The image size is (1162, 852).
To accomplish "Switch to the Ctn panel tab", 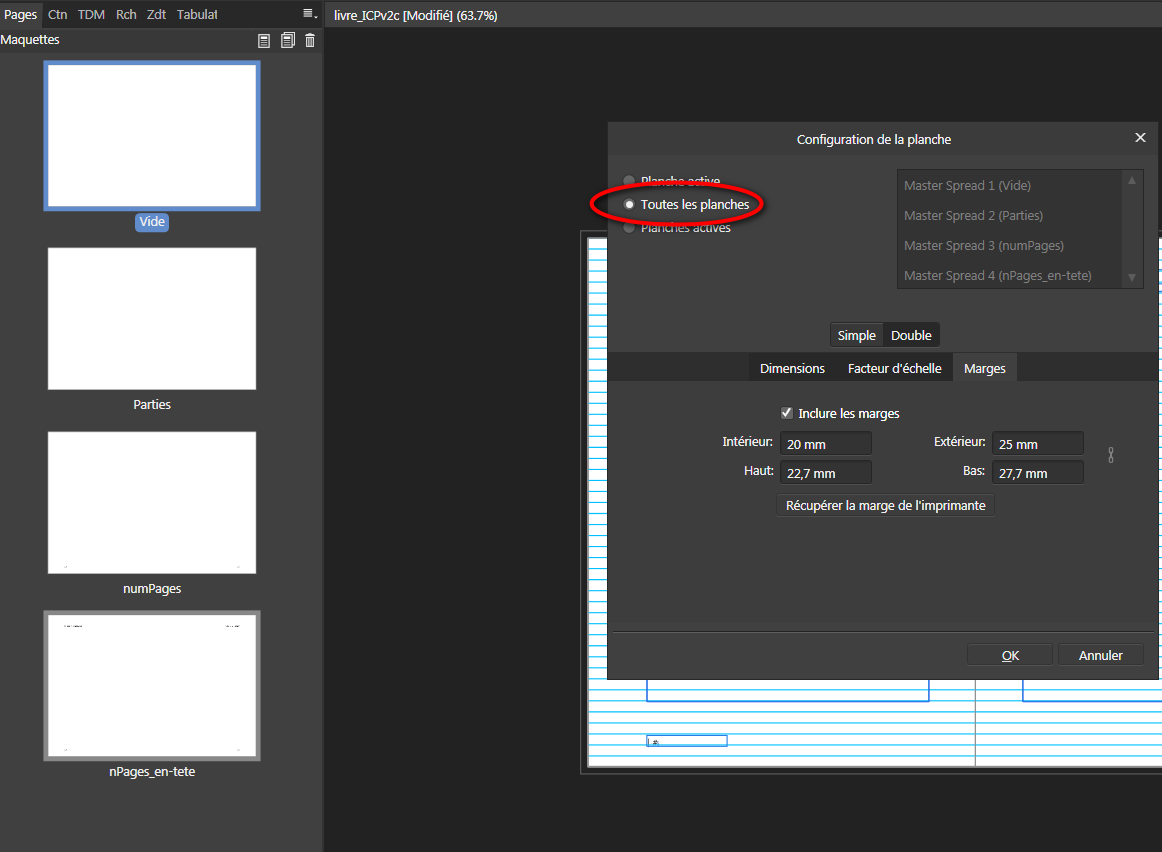I will click(x=58, y=14).
